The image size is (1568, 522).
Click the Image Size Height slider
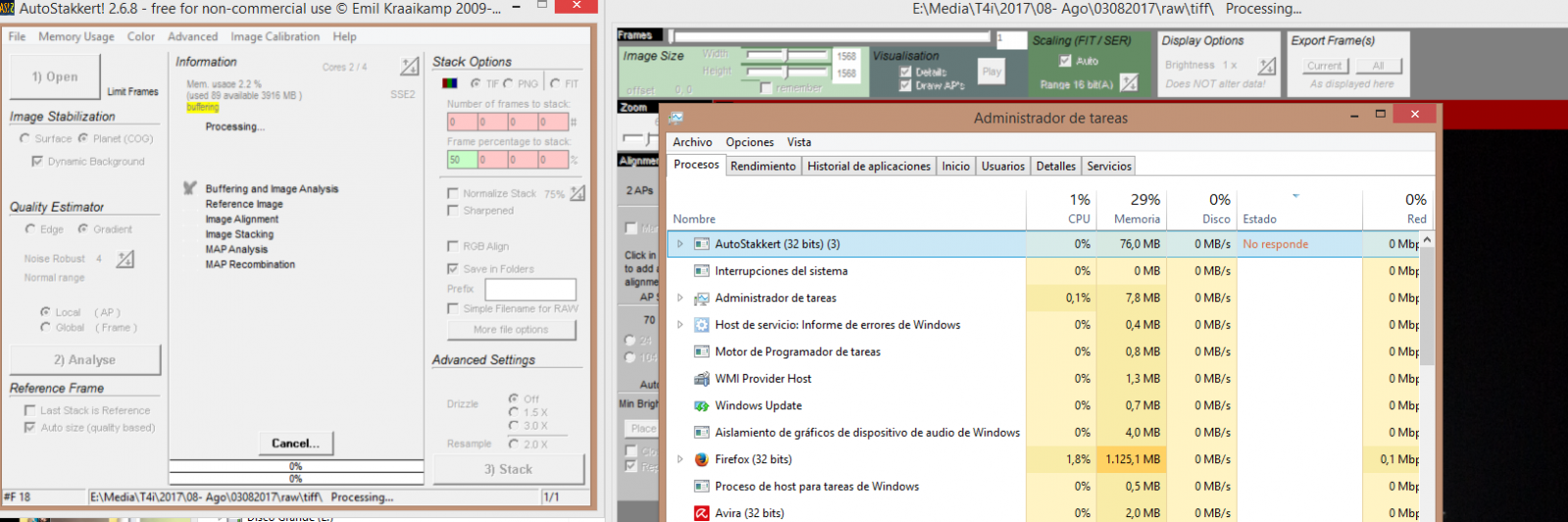click(787, 71)
